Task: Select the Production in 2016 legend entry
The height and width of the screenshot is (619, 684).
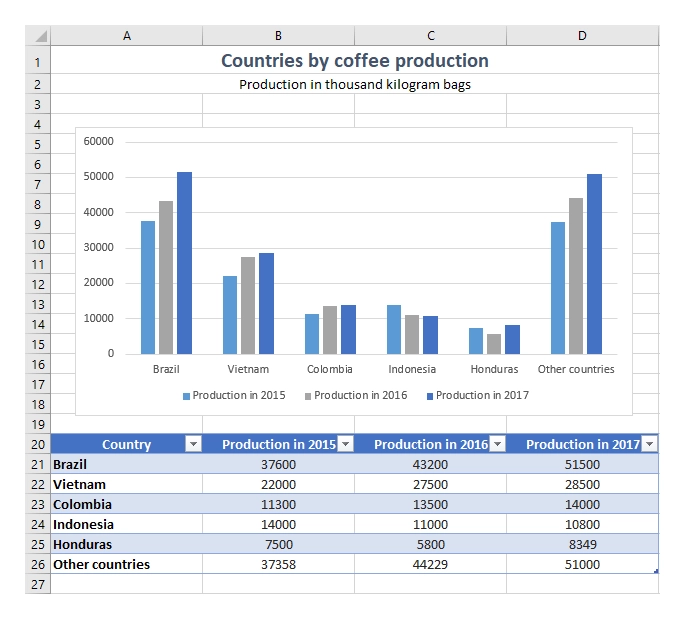Action: click(x=356, y=395)
